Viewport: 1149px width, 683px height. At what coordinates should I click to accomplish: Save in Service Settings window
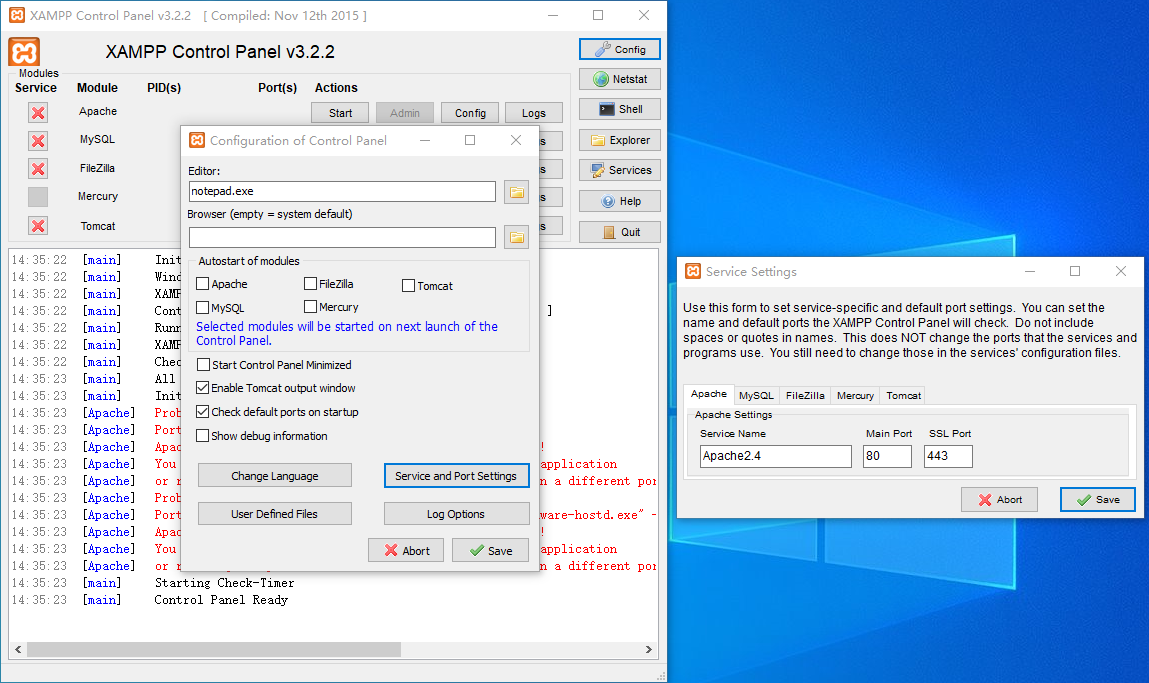point(1097,499)
